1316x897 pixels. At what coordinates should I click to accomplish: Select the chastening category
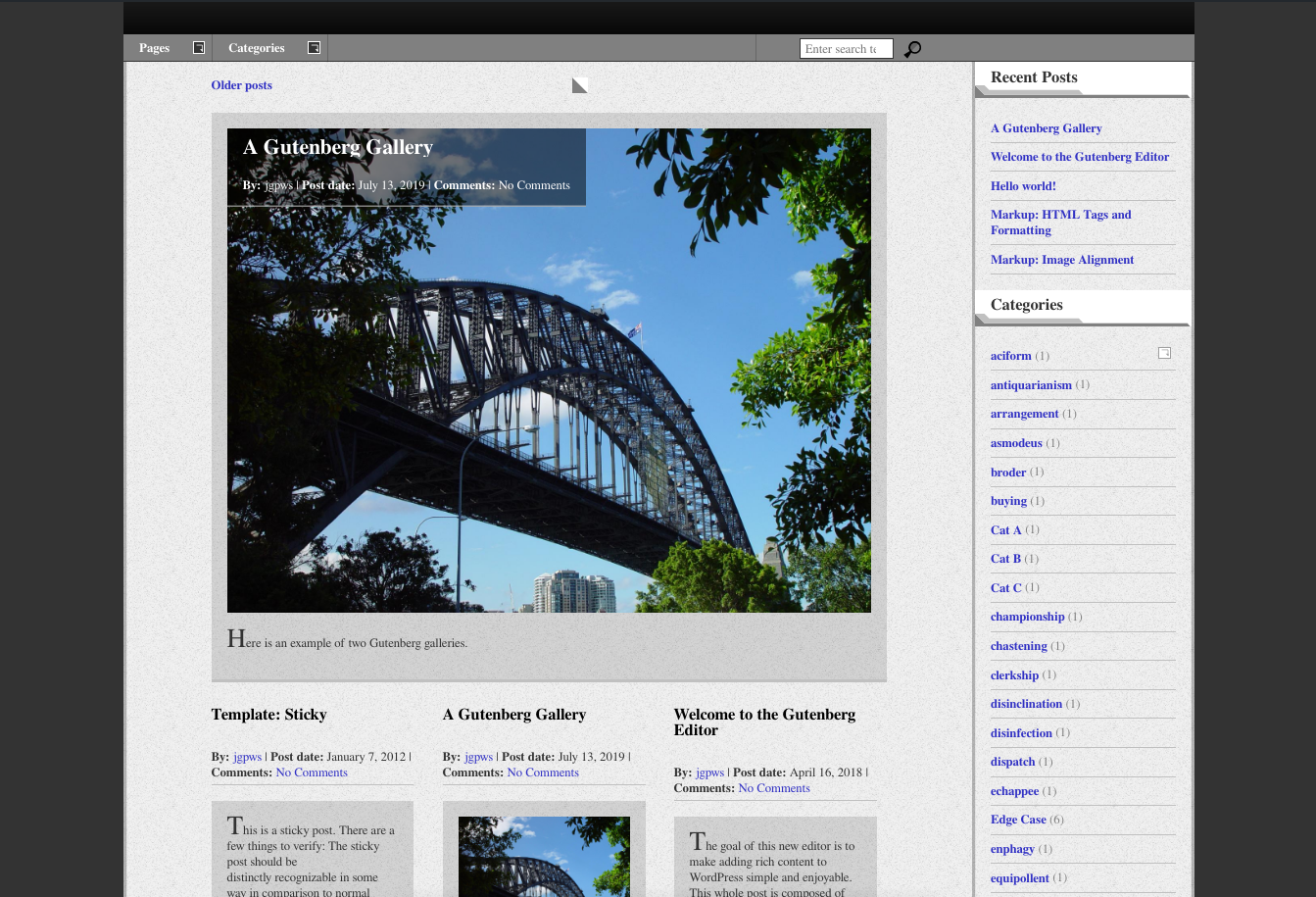pyautogui.click(x=1018, y=646)
